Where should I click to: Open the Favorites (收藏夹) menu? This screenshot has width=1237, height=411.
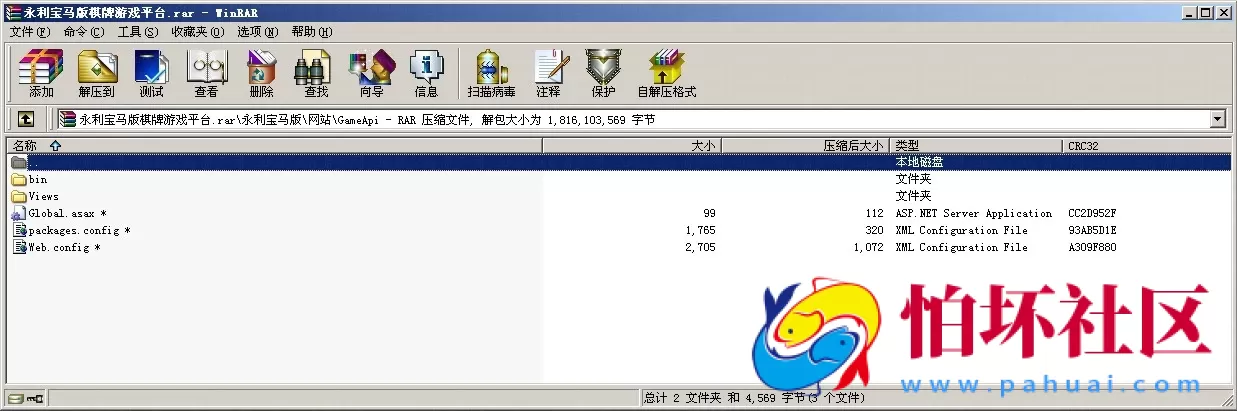pyautogui.click(x=197, y=32)
